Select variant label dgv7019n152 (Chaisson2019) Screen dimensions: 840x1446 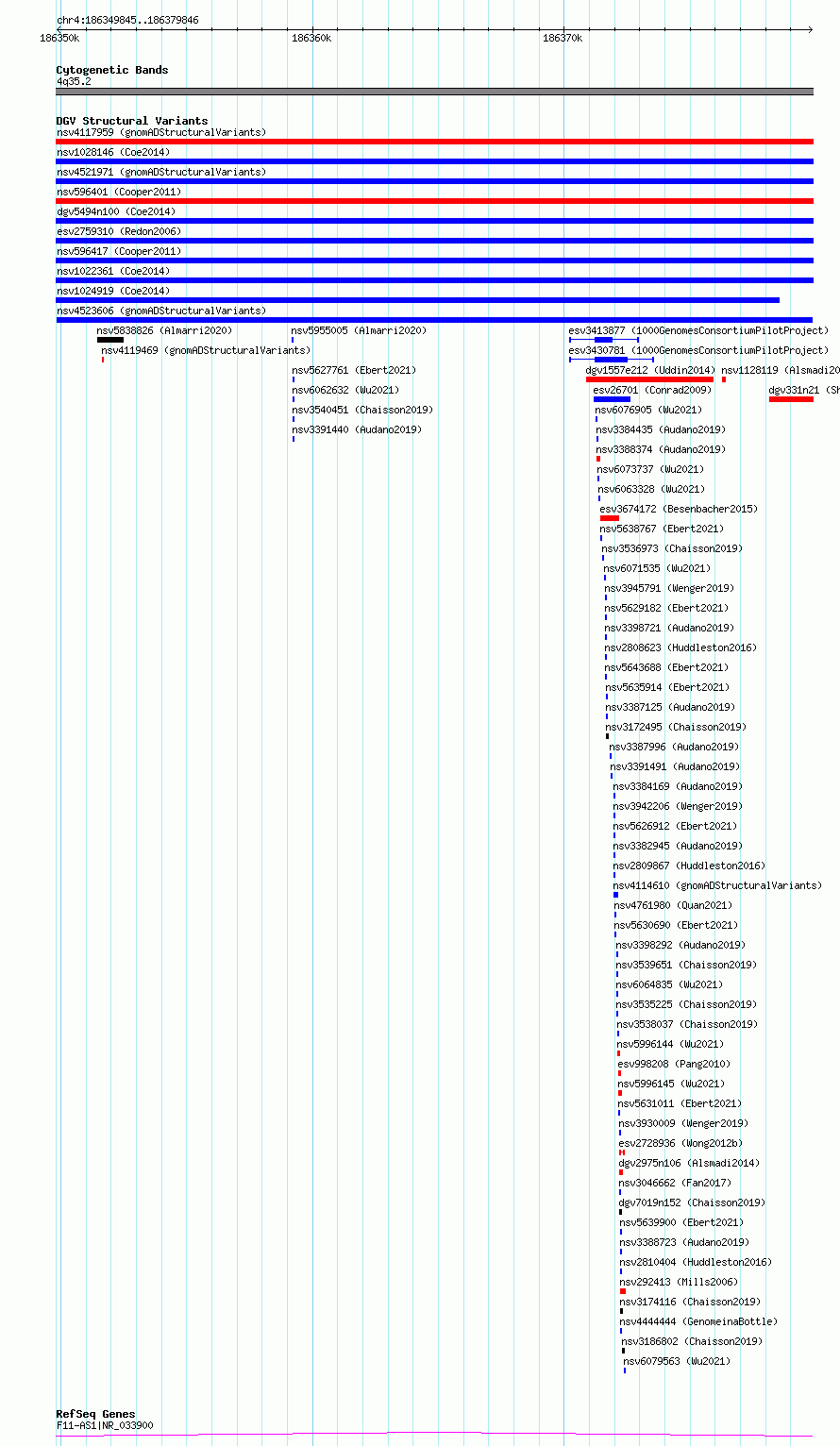pyautogui.click(x=692, y=1202)
